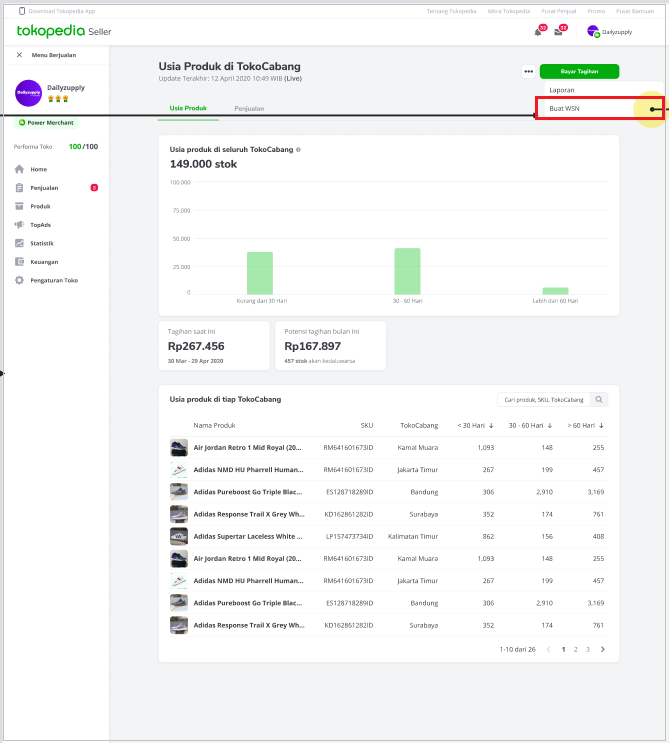Open the Pusat Penjual link
The width and height of the screenshot is (669, 743).
click(559, 11)
